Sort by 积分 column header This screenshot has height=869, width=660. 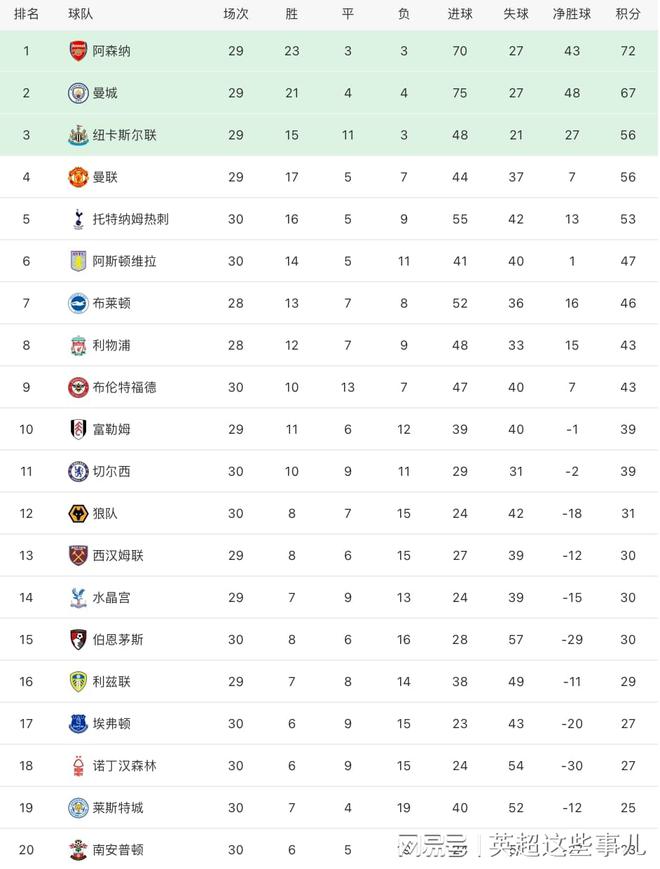pyautogui.click(x=628, y=14)
